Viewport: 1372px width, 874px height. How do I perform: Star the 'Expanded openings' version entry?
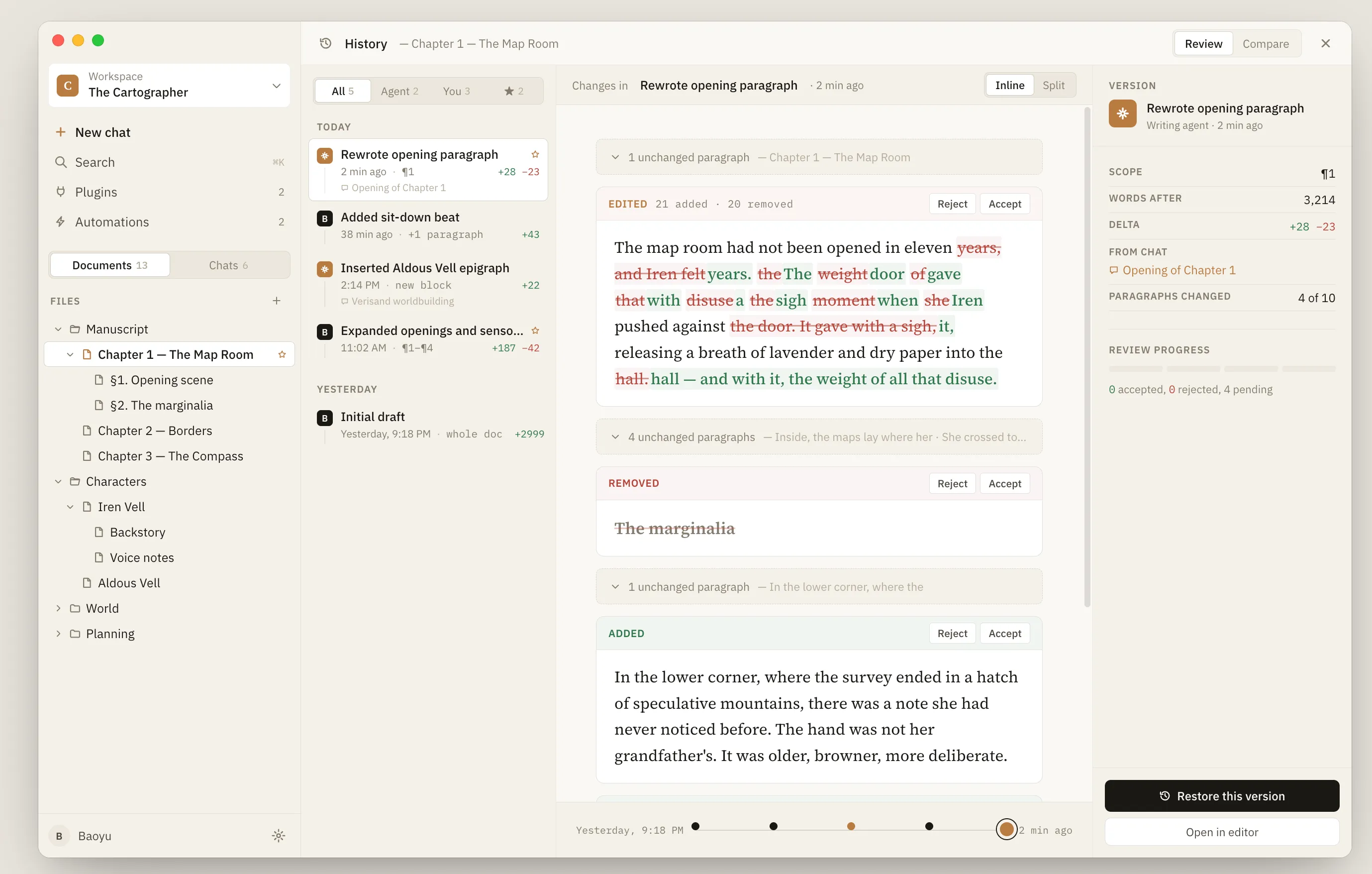535,330
